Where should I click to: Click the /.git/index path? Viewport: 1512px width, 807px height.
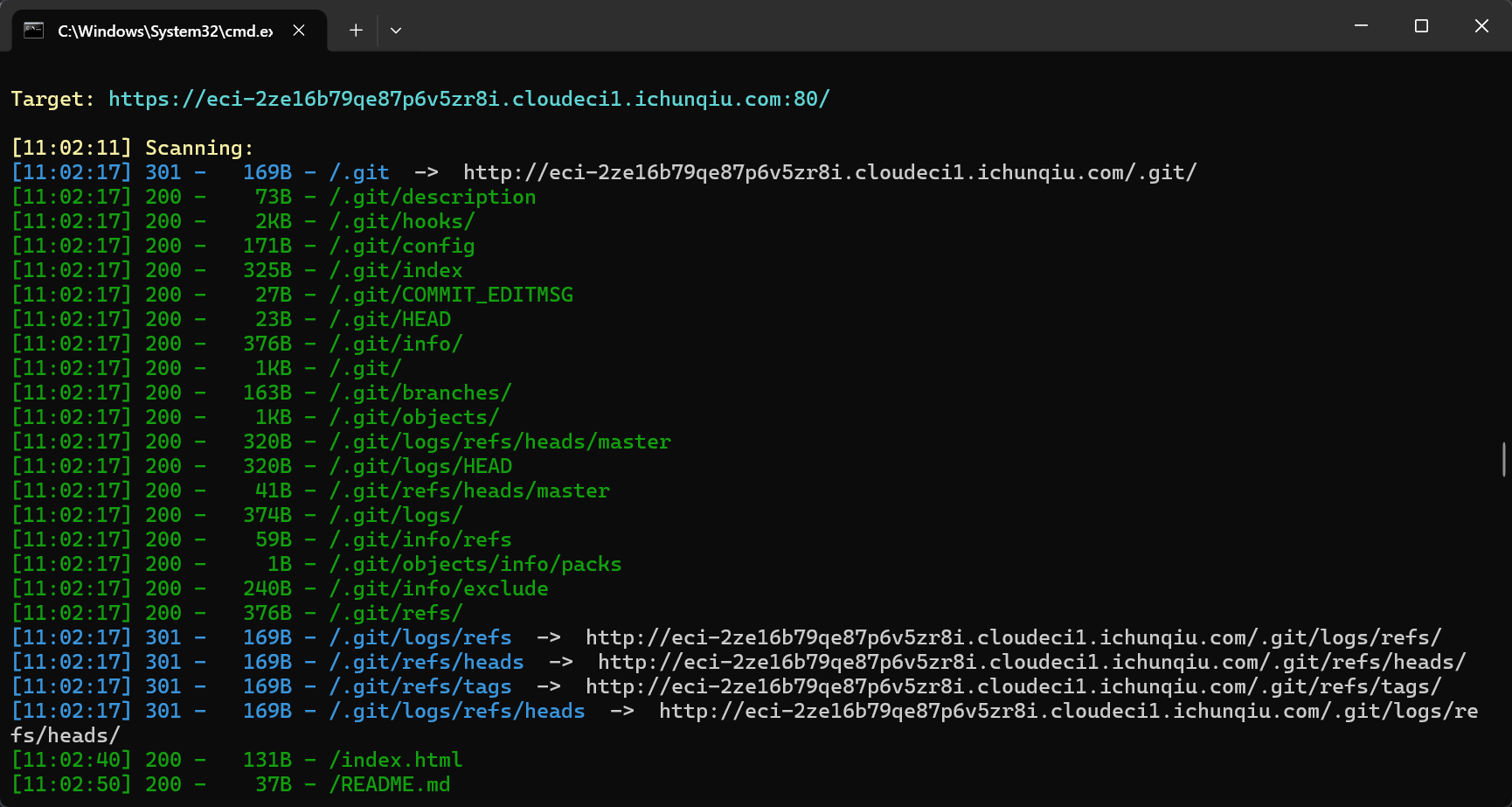(396, 270)
